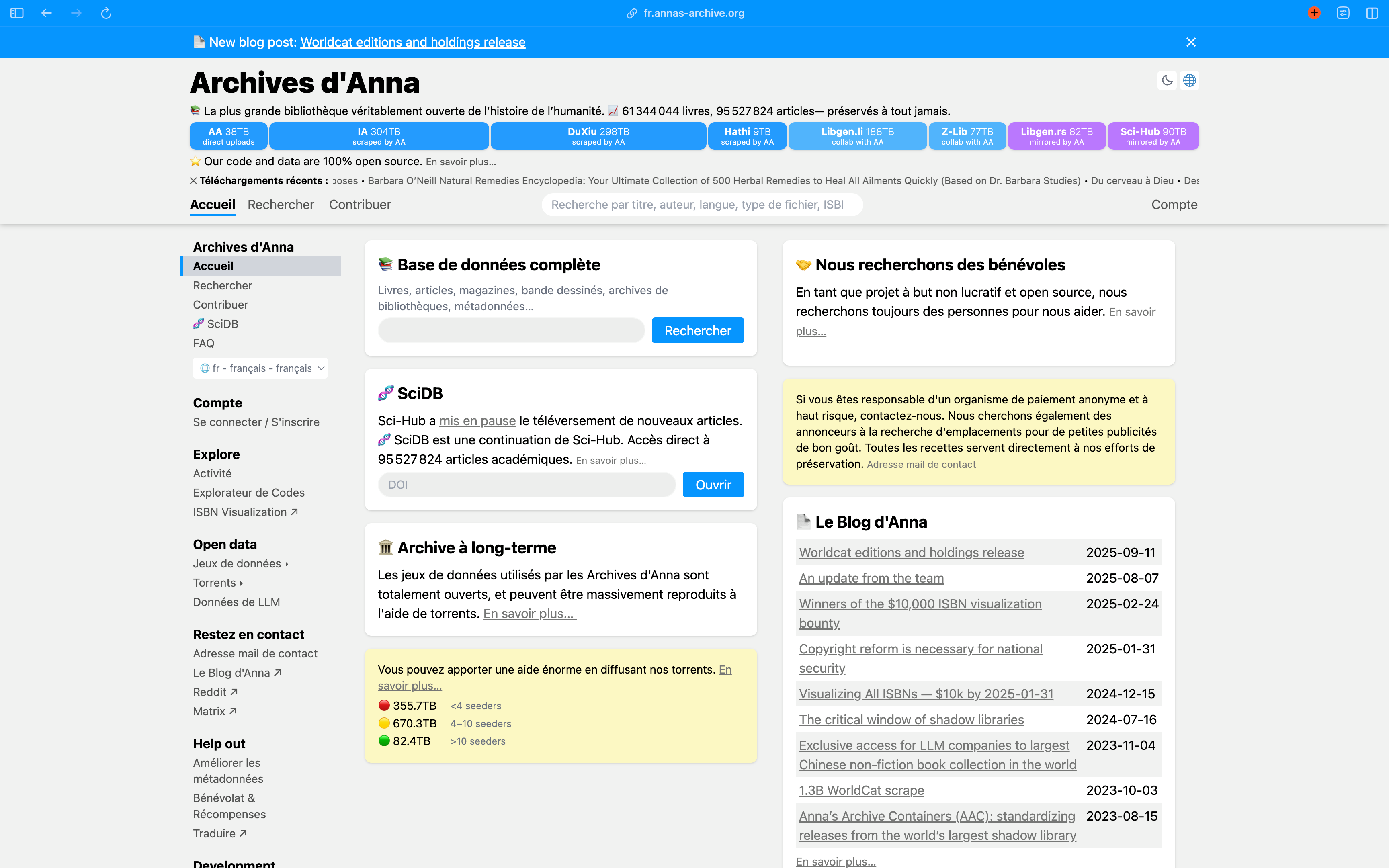Open the split view icon at top right
This screenshot has width=1389, height=868.
[x=1372, y=13]
